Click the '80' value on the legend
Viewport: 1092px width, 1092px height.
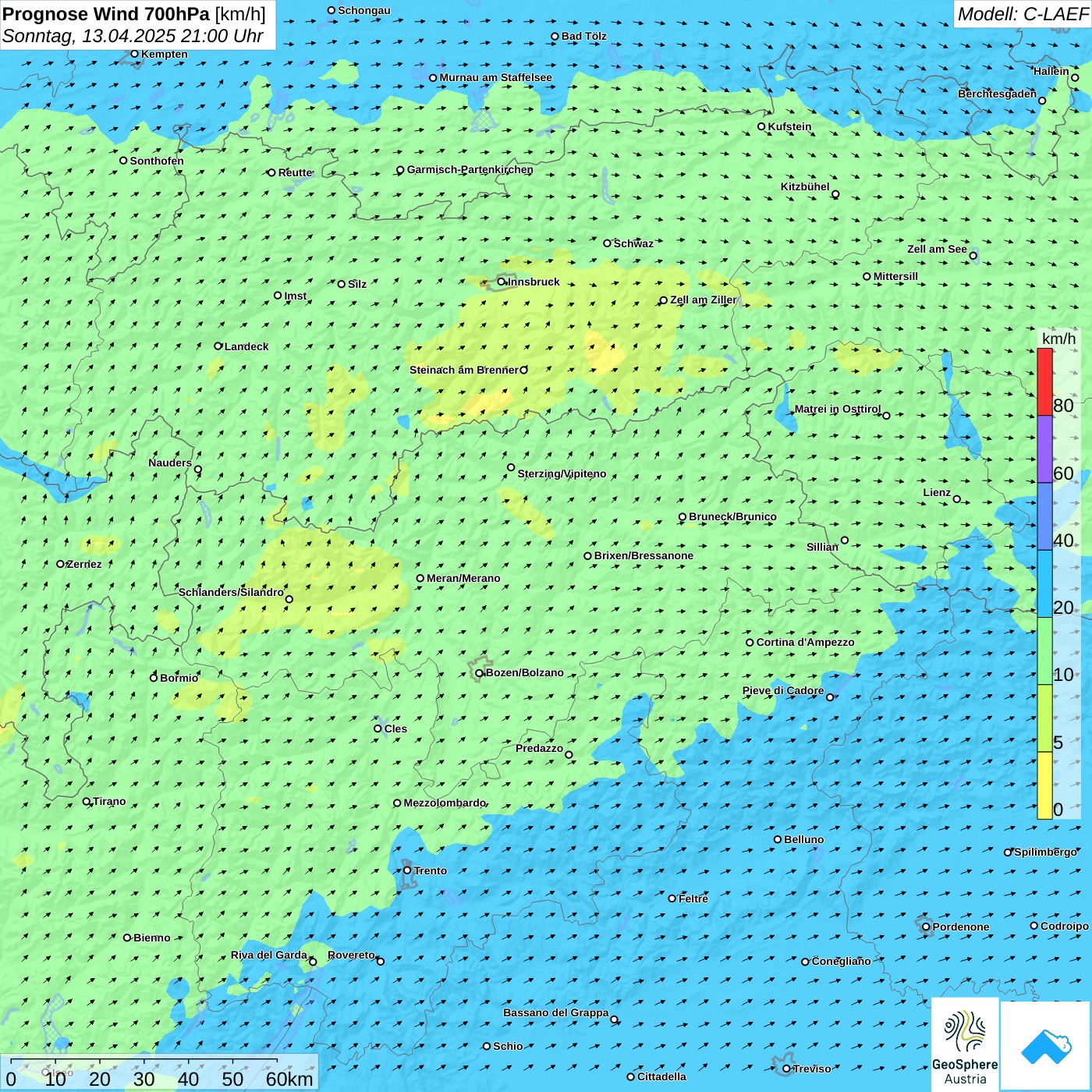(1063, 405)
